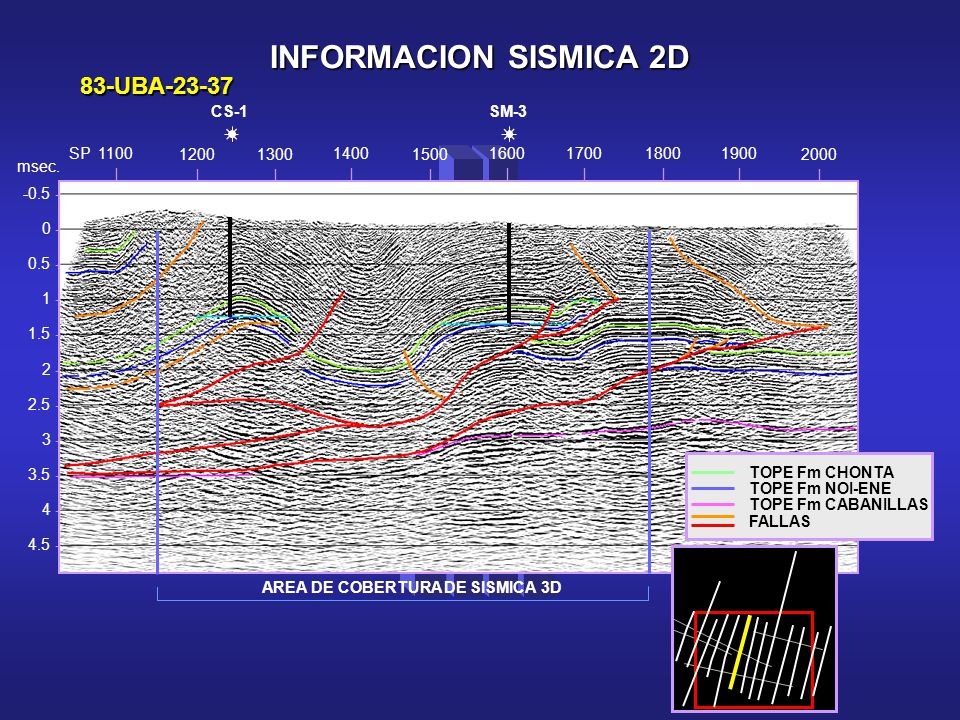Click the yellow highlighted line in location map
The image size is (960, 720).
click(x=740, y=653)
